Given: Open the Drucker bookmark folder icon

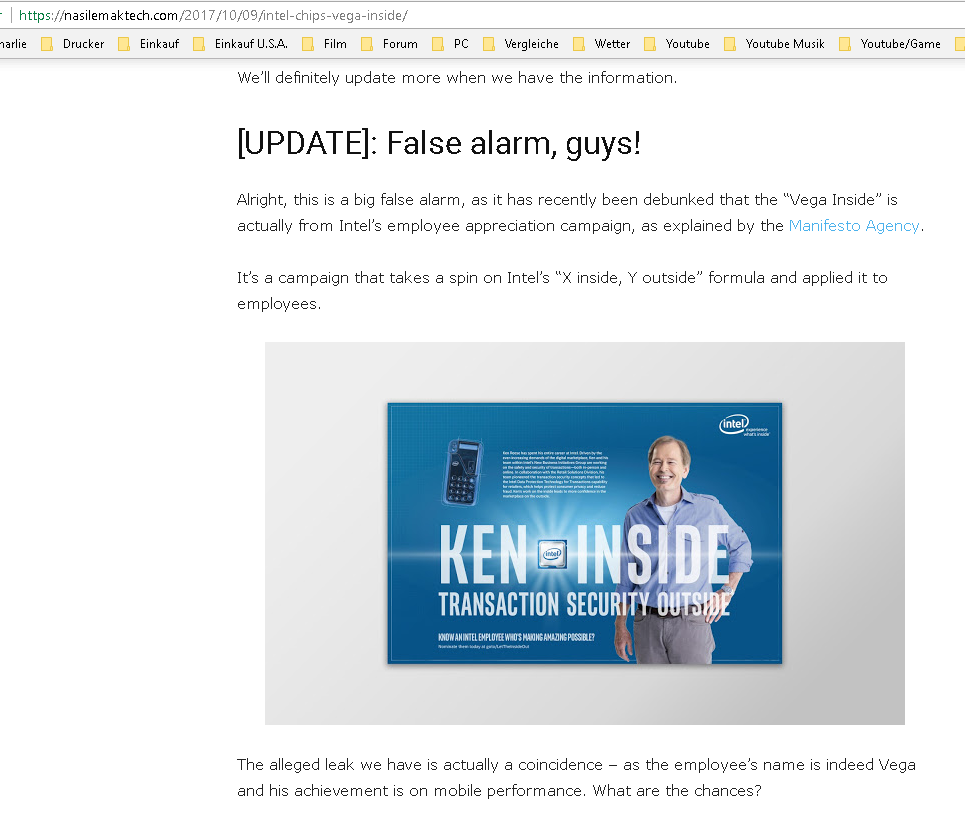Looking at the screenshot, I should coord(47,44).
